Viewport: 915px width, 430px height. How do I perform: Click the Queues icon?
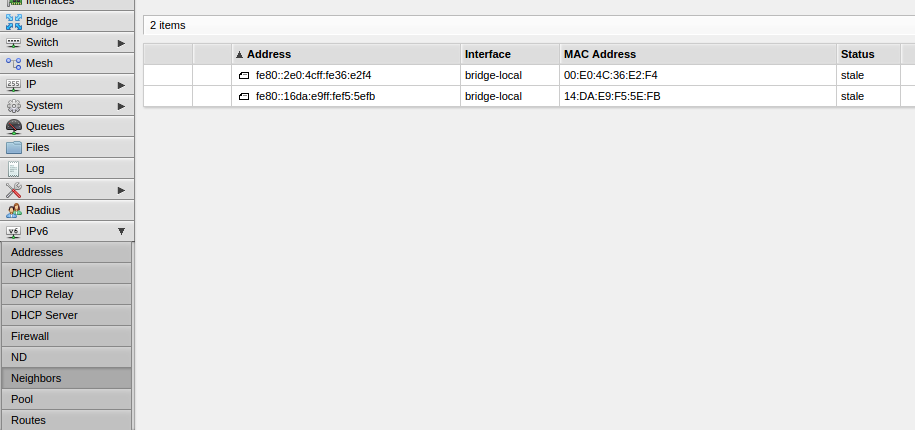[x=14, y=126]
